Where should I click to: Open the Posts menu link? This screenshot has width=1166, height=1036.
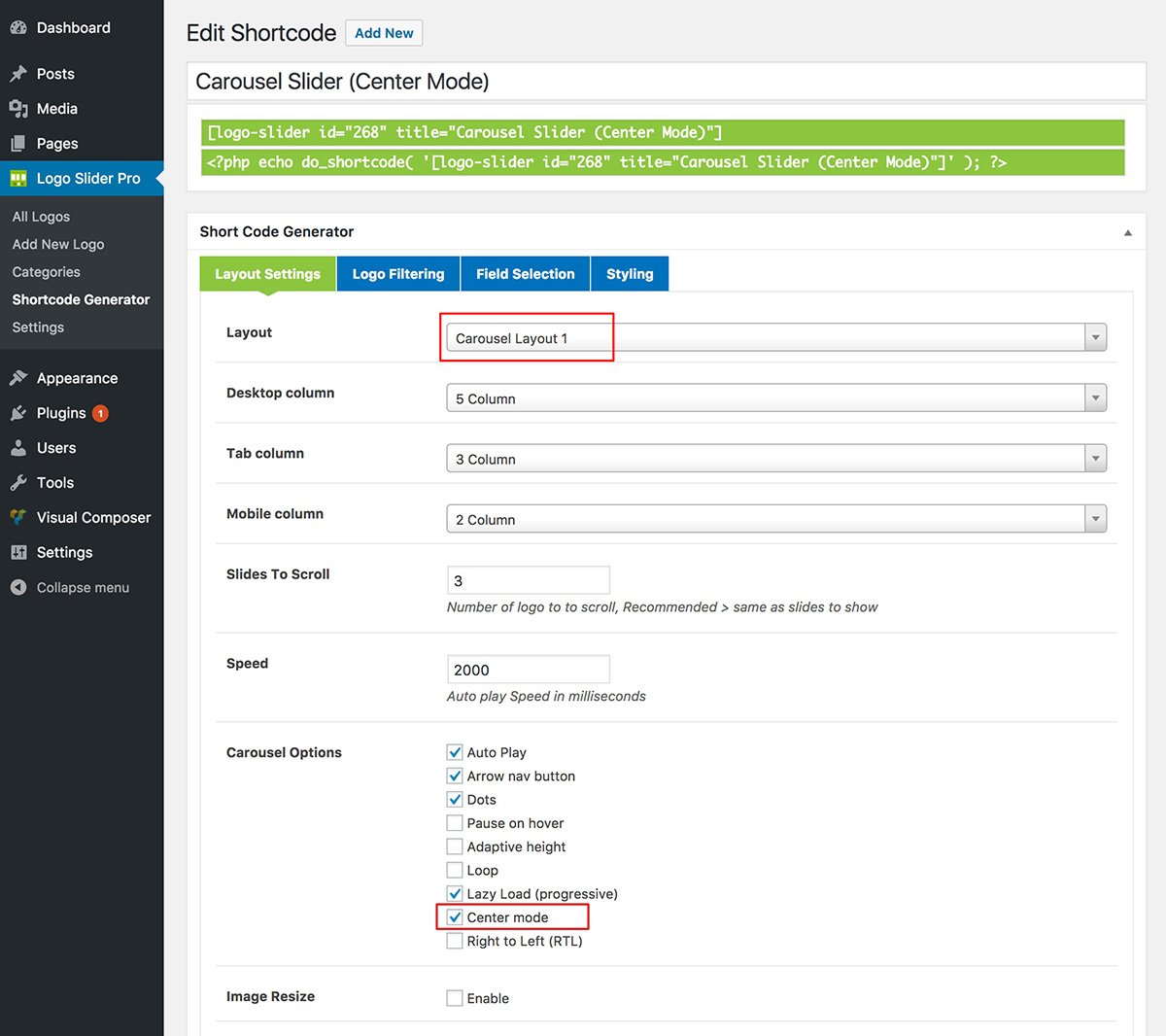[55, 74]
